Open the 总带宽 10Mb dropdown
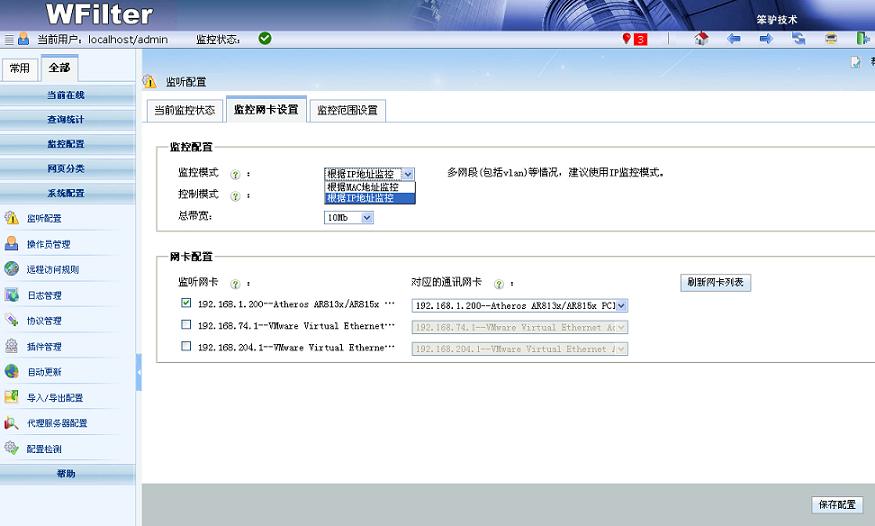The image size is (875, 526). click(x=349, y=217)
